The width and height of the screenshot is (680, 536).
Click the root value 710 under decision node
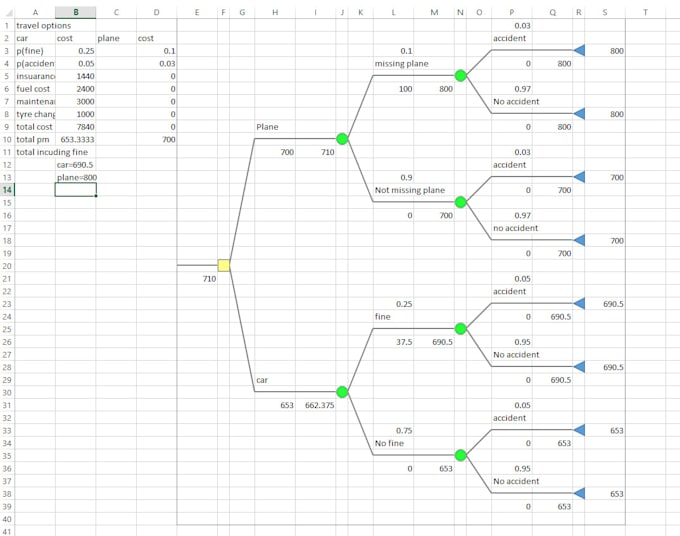[209, 279]
